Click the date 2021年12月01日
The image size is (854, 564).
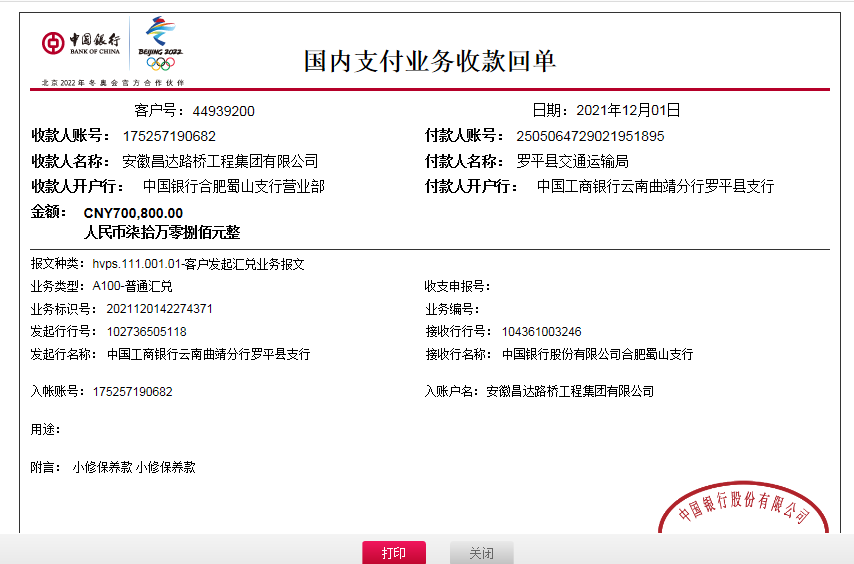click(628, 111)
